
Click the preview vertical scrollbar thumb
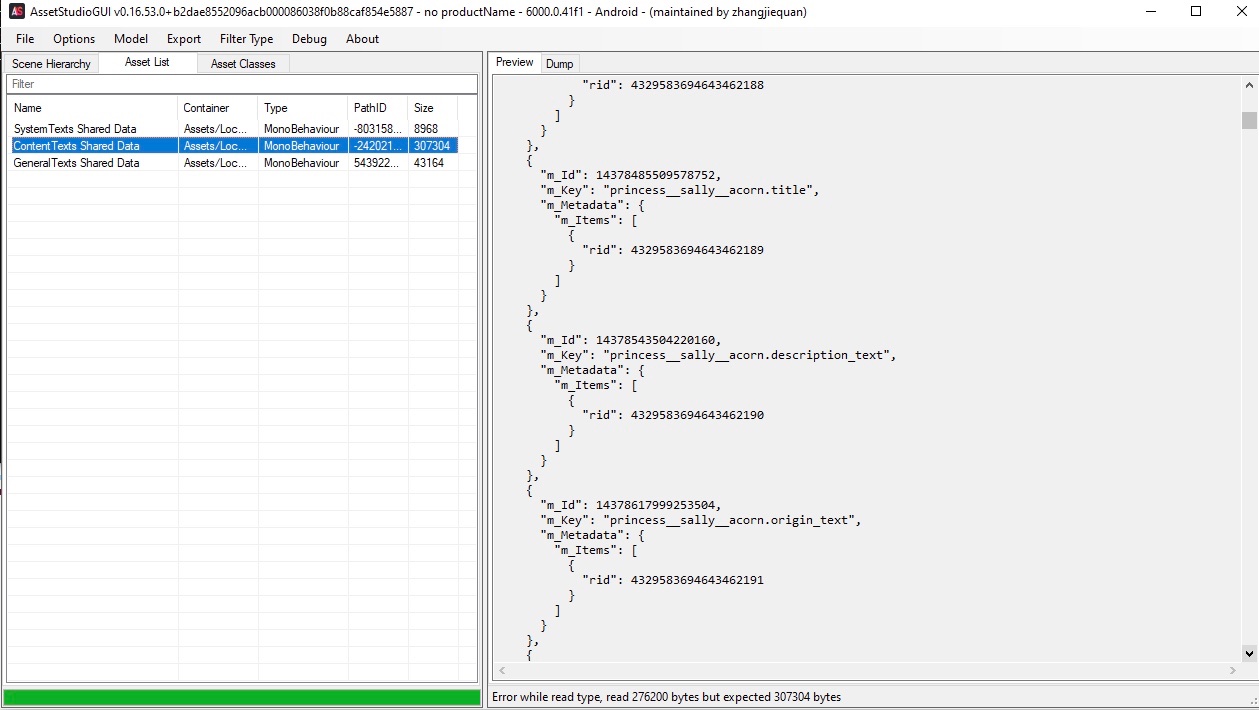click(1249, 121)
